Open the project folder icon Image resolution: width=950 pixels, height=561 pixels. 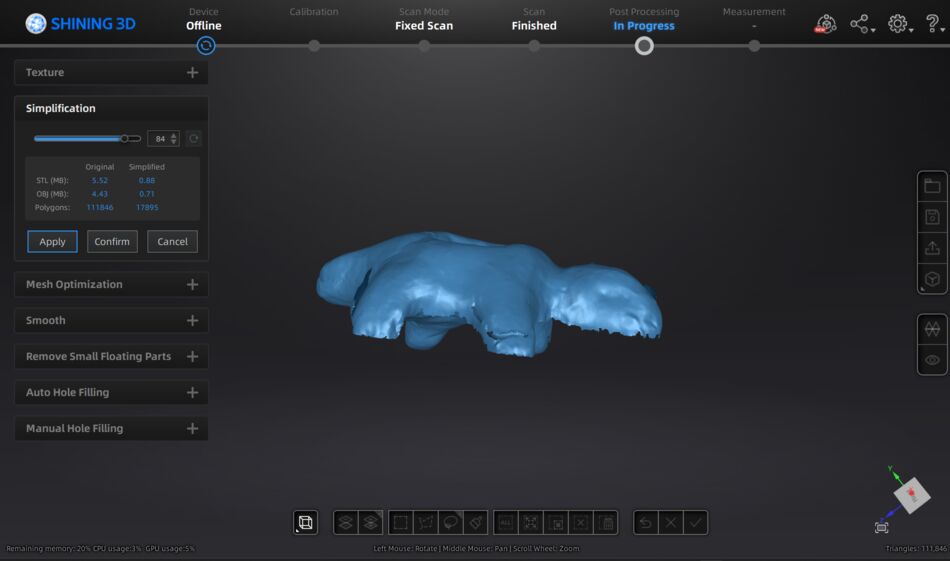pos(932,186)
